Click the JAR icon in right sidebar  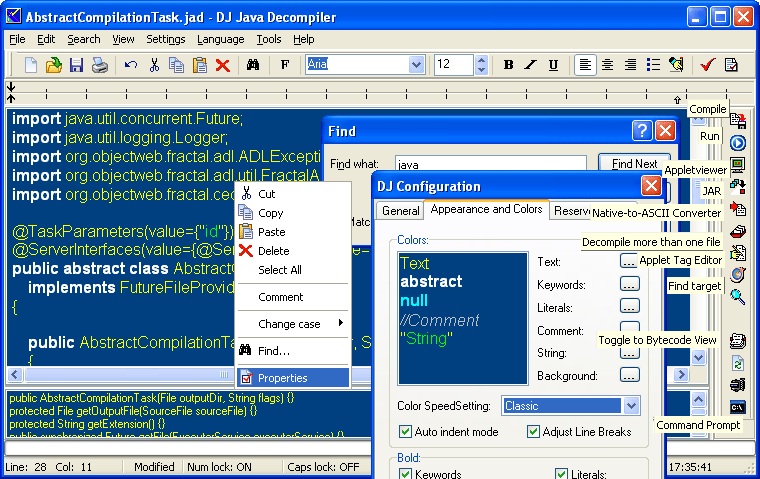[x=738, y=186]
